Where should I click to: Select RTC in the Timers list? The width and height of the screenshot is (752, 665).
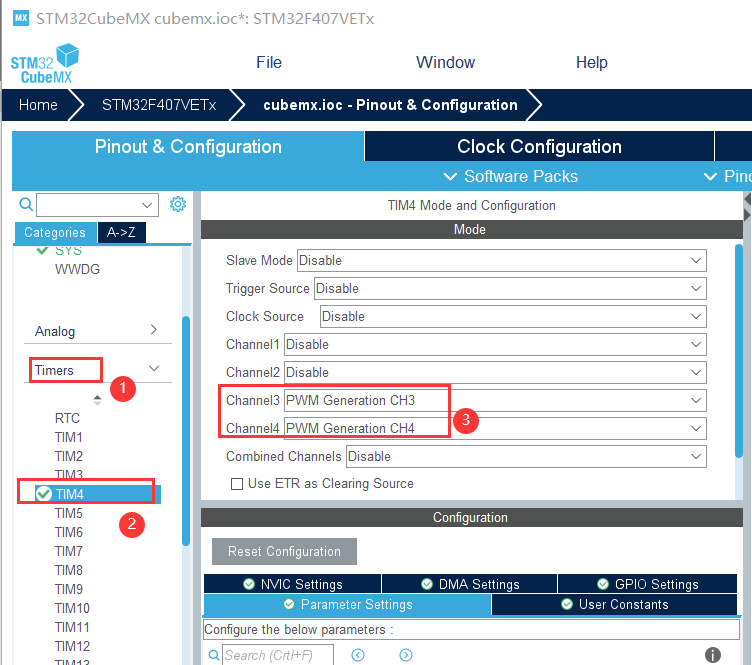click(x=67, y=418)
